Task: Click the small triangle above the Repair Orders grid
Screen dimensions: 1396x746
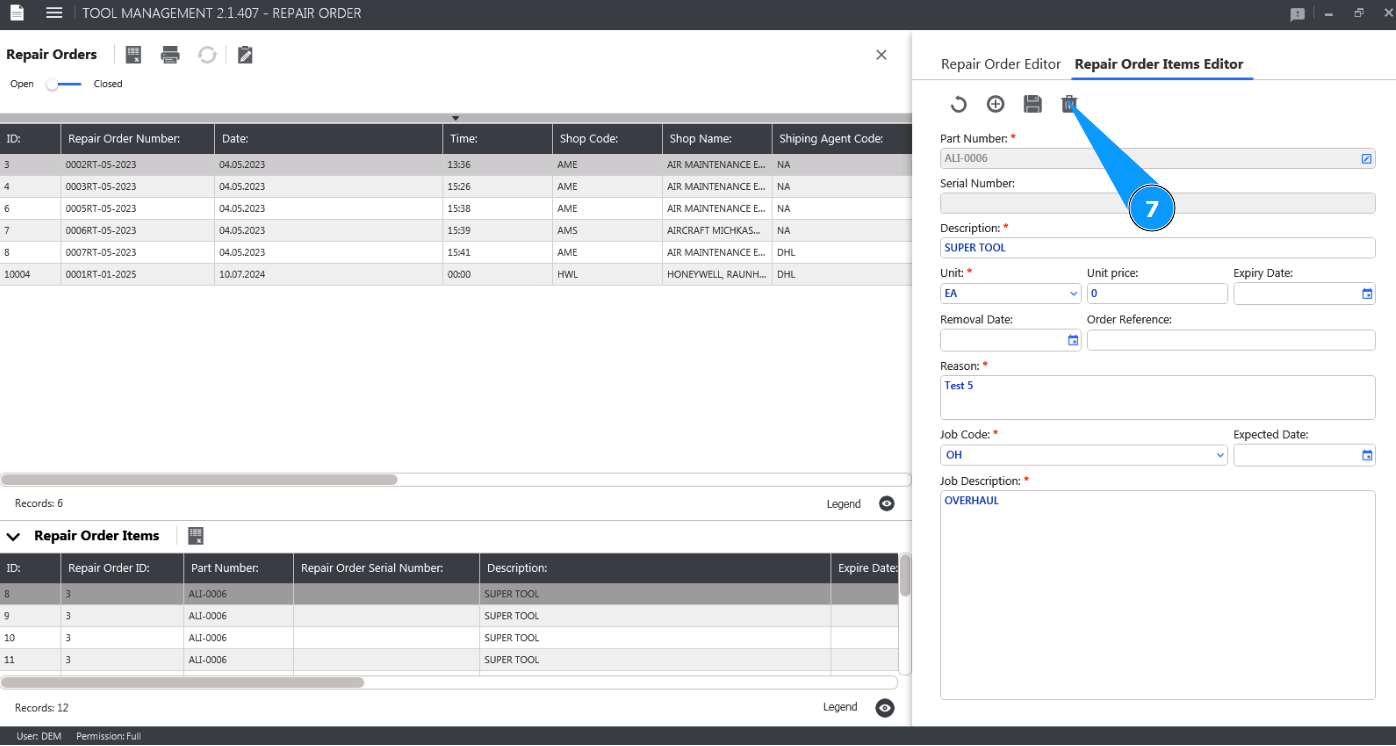Action: pos(455,118)
